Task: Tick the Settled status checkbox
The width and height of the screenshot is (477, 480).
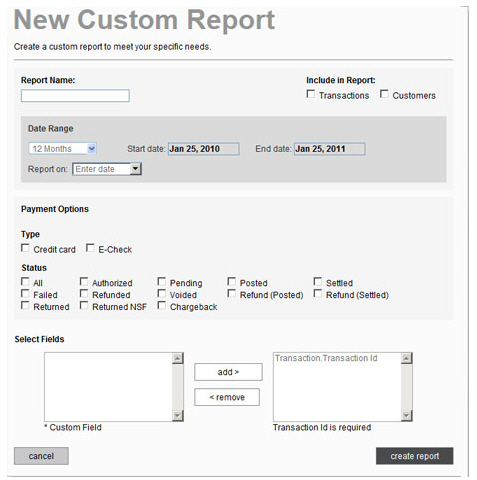Action: click(317, 282)
